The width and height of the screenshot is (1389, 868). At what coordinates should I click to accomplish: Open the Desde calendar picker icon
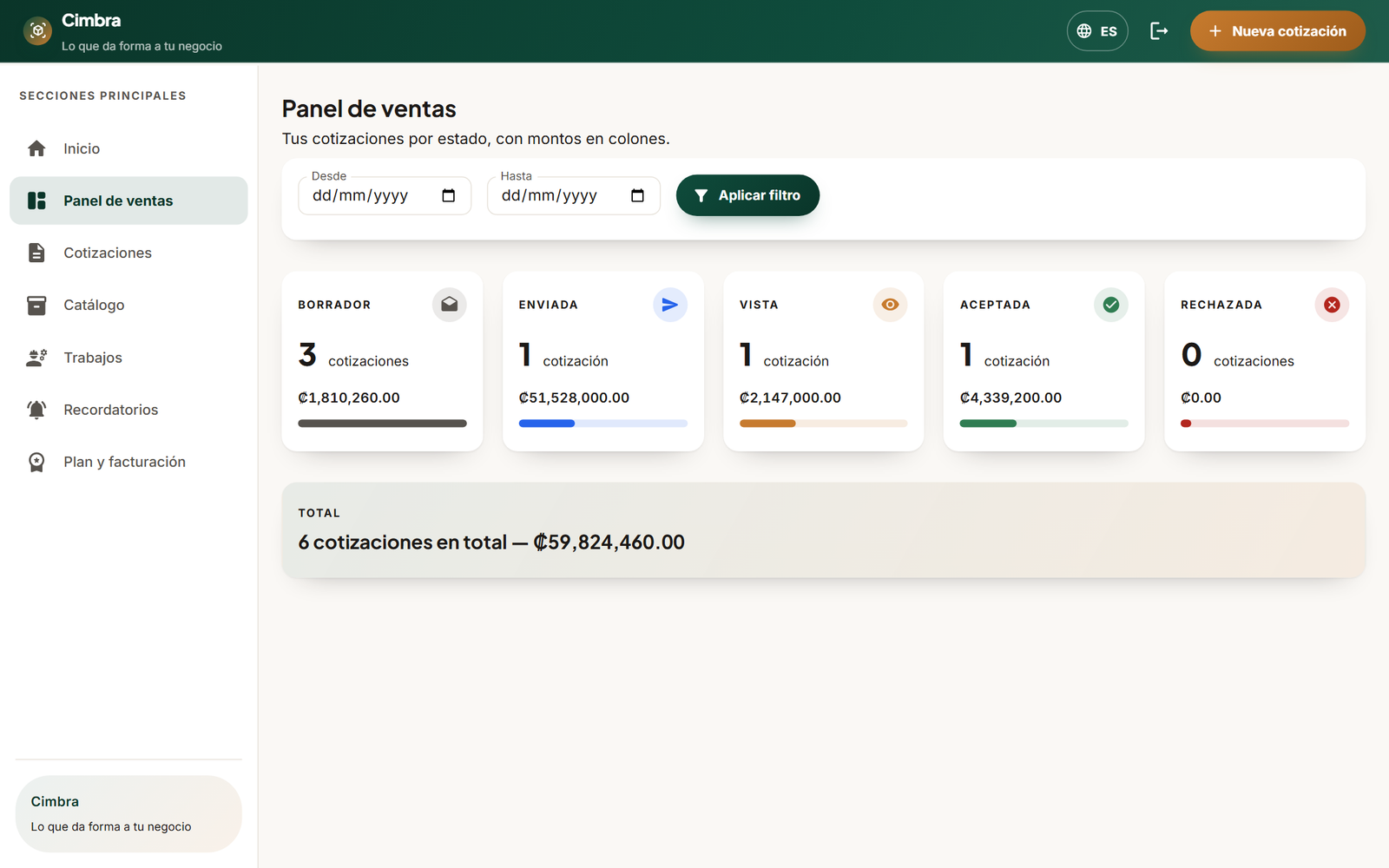click(x=448, y=195)
